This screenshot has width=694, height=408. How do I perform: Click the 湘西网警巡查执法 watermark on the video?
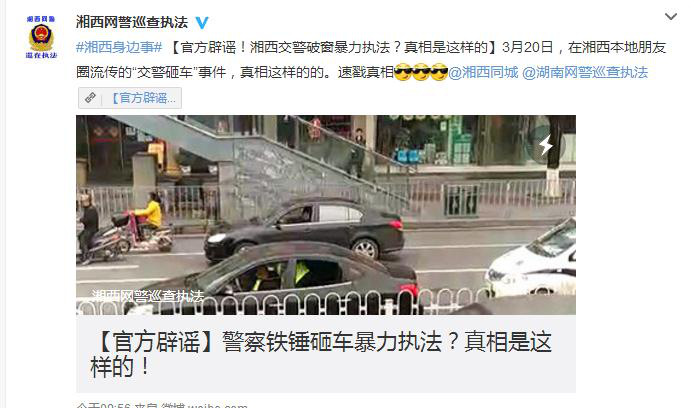[148, 296]
